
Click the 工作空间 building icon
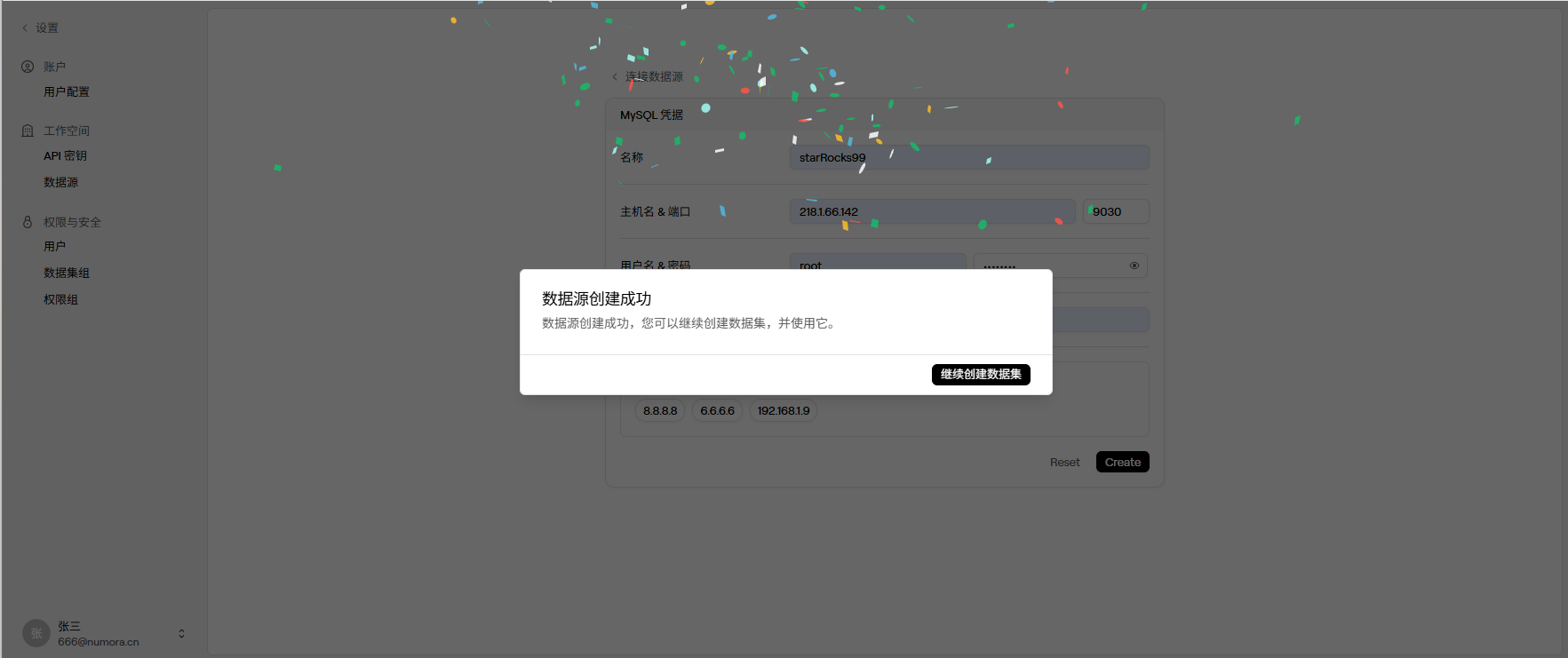(x=28, y=131)
